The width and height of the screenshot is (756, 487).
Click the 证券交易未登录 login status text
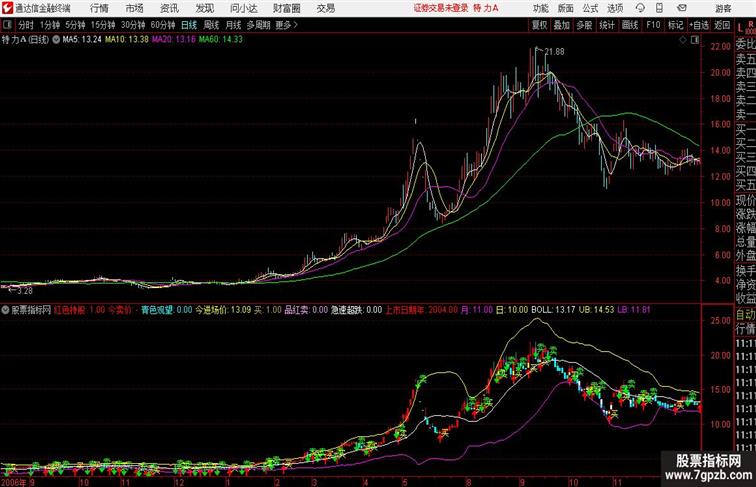tap(441, 8)
